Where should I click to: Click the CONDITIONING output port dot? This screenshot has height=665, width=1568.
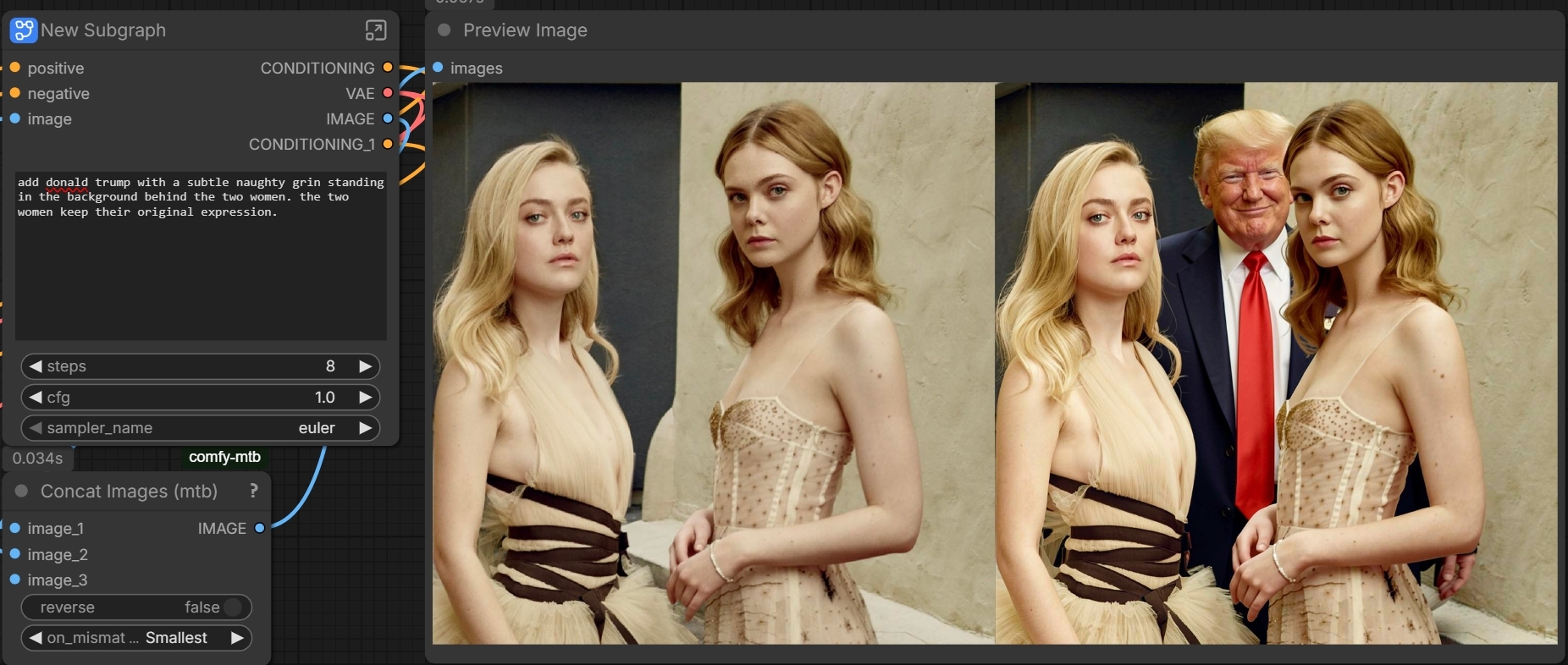point(388,67)
